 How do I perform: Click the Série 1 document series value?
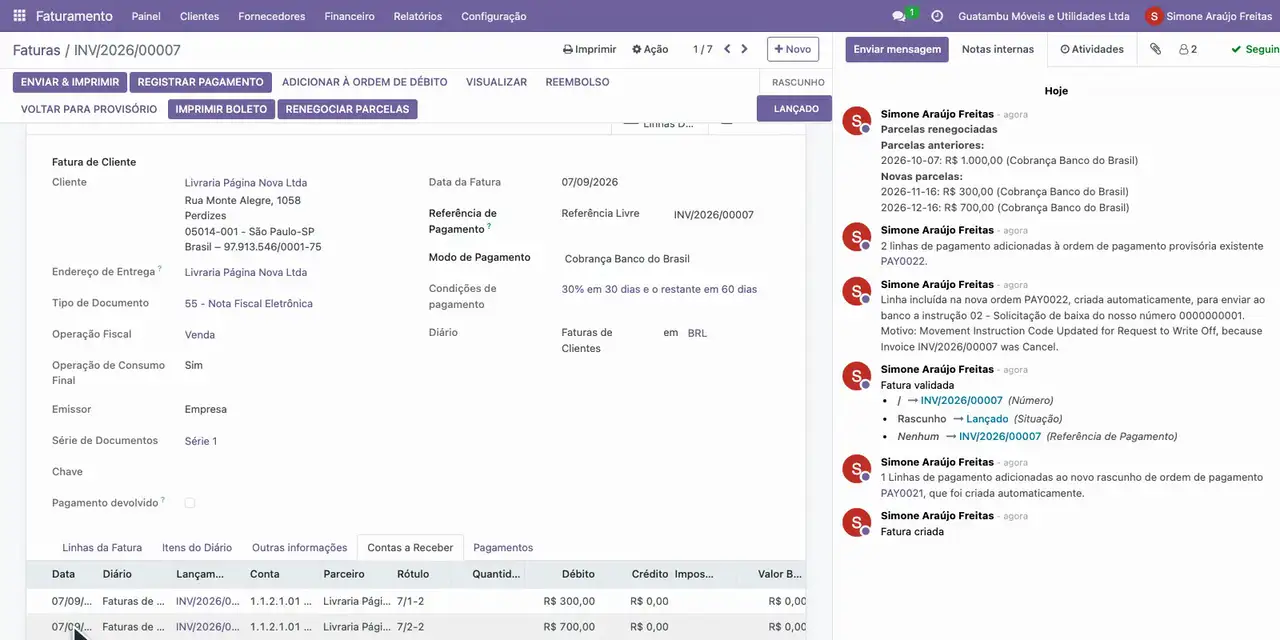[x=201, y=441]
